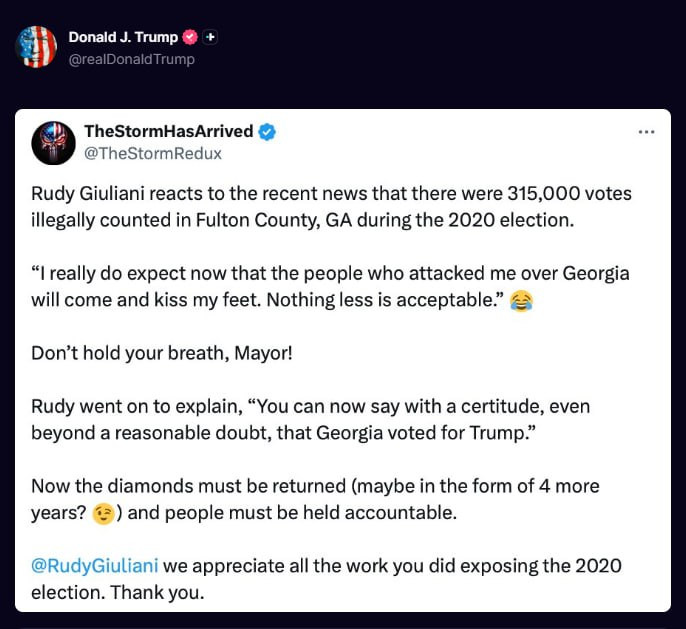Open TheStormHasArrived display name
This screenshot has width=686, height=629.
[x=168, y=132]
